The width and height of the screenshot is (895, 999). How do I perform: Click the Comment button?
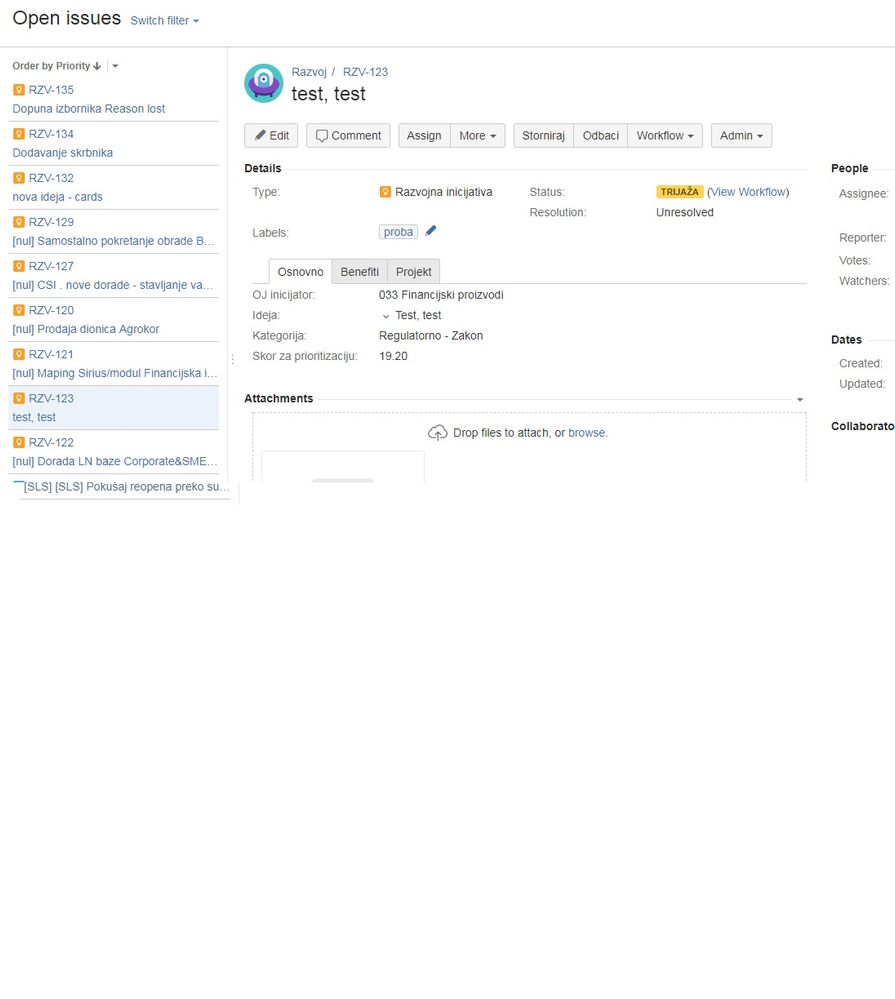(x=348, y=136)
